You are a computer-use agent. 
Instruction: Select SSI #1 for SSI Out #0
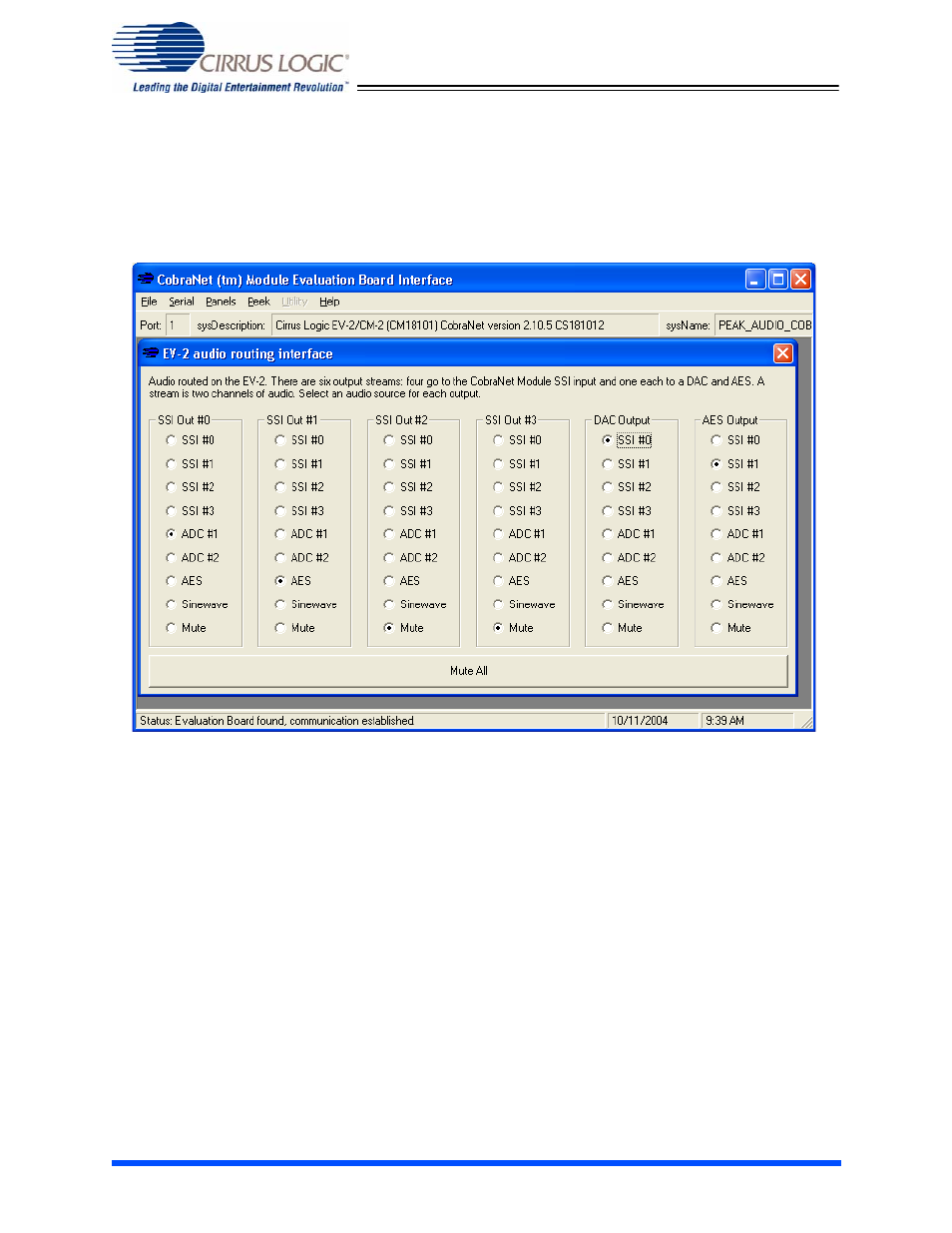point(191,464)
